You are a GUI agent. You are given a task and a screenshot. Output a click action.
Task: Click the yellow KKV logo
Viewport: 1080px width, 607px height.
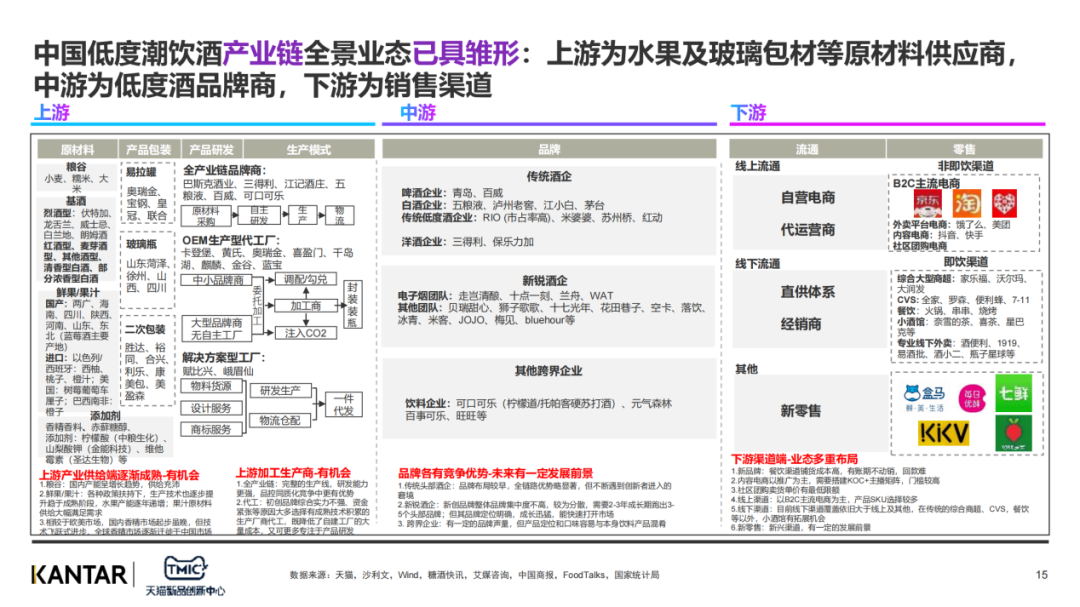(944, 433)
